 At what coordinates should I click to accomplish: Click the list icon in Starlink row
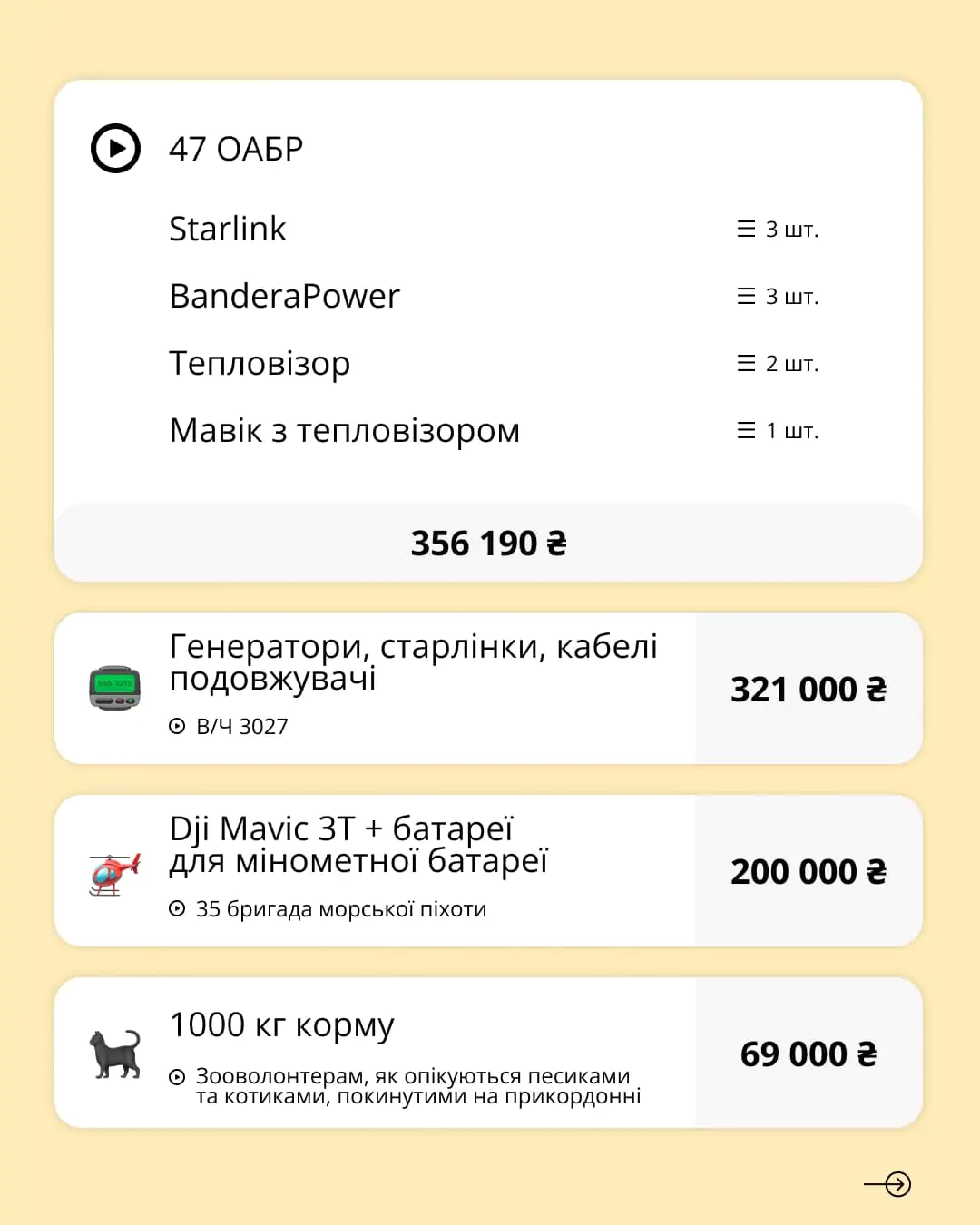pos(746,229)
